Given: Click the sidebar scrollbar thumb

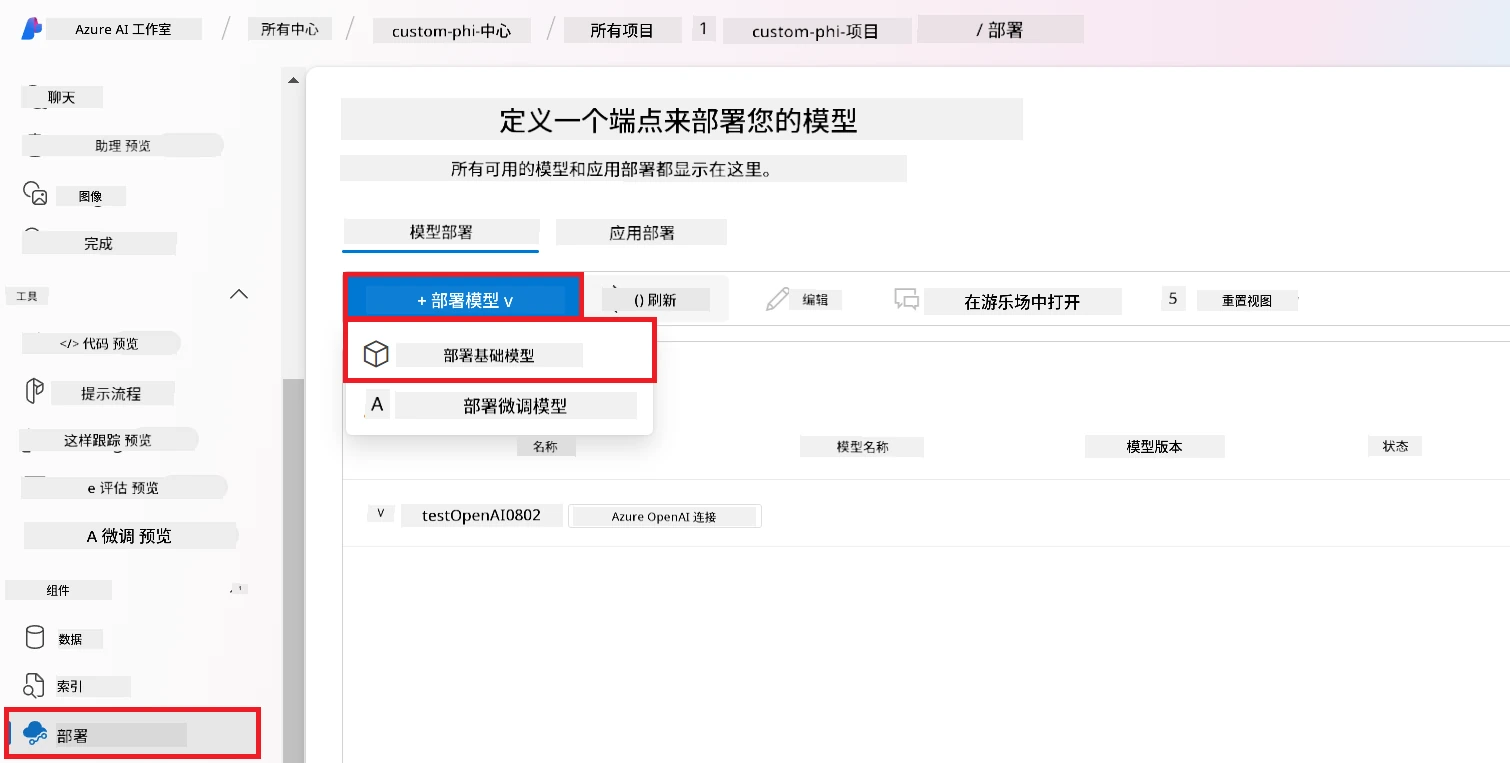Looking at the screenshot, I should tap(293, 570).
